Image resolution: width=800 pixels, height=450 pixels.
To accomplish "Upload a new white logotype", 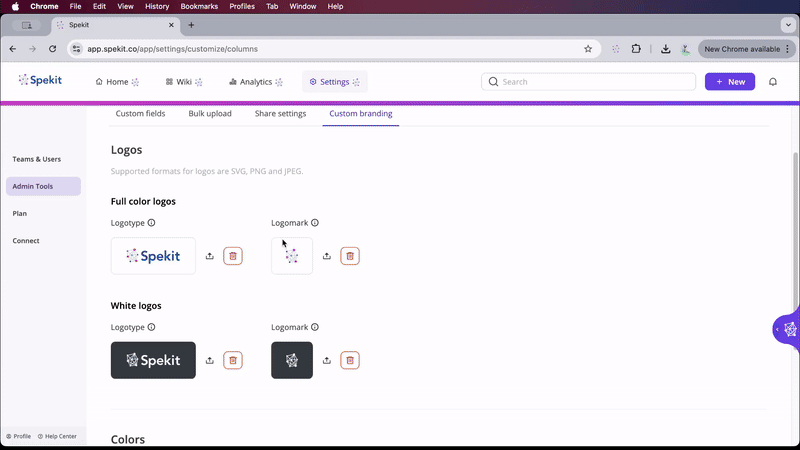I will (x=210, y=360).
